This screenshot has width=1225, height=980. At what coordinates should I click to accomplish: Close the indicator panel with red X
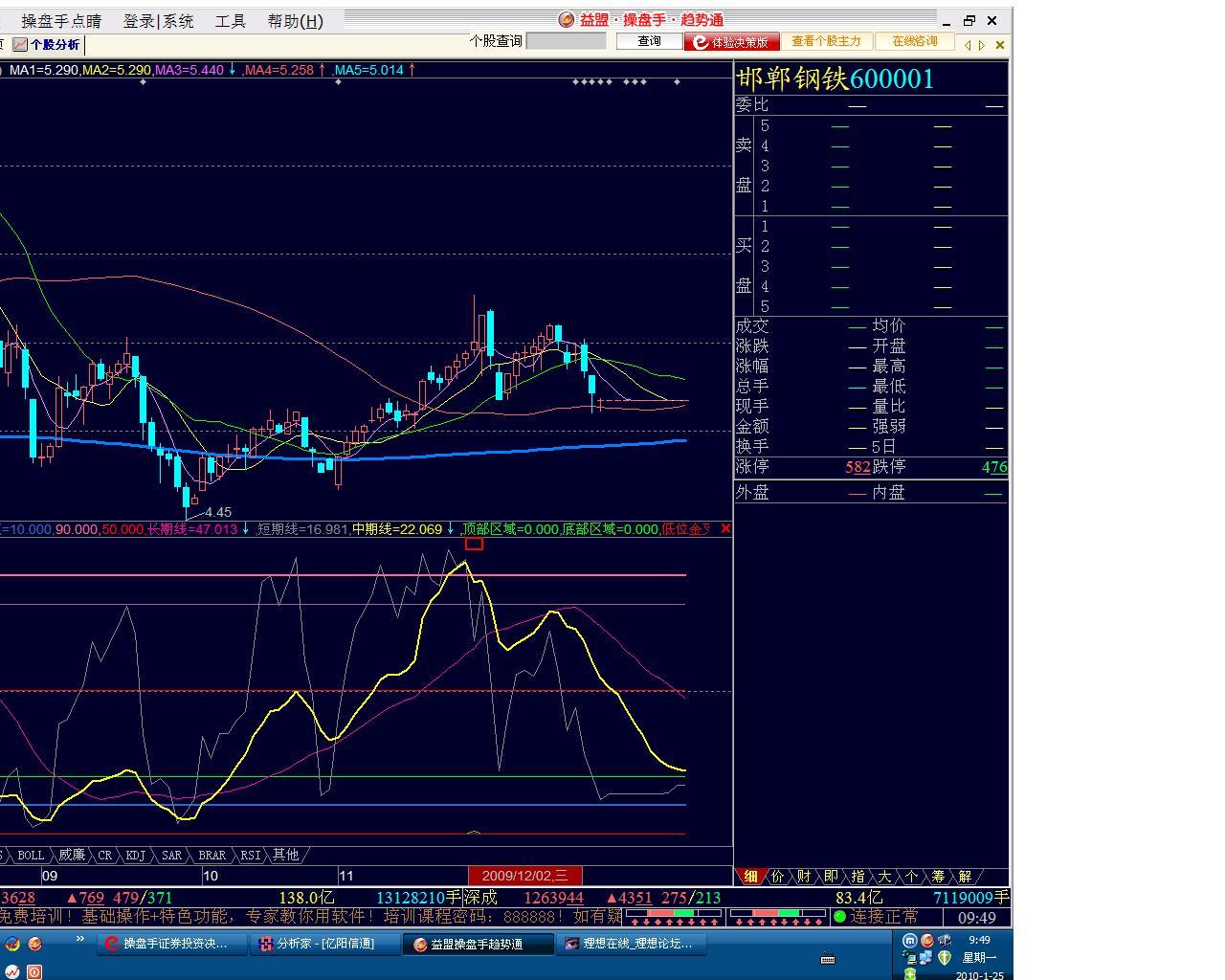(x=725, y=528)
